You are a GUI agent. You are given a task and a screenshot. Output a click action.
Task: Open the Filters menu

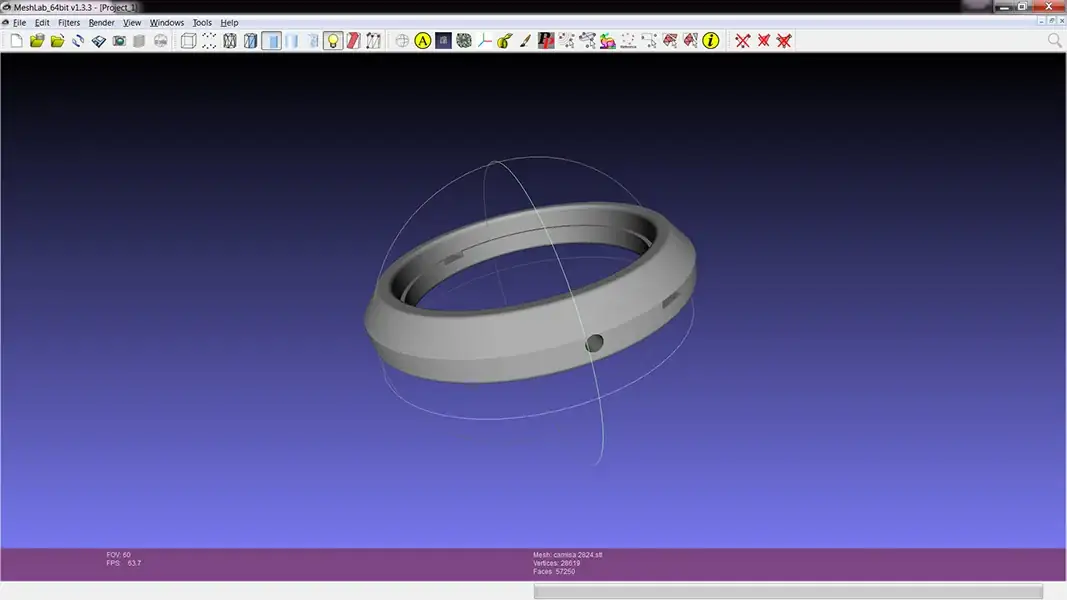pos(69,22)
